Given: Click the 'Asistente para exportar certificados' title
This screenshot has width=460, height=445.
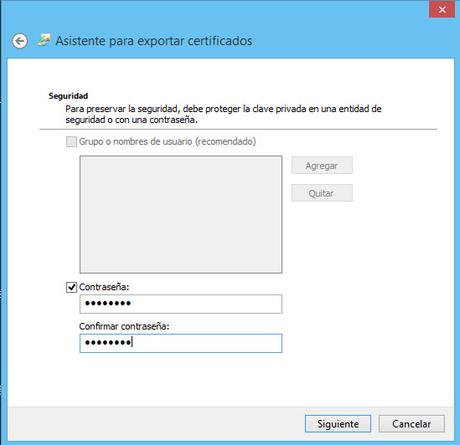Looking at the screenshot, I should (154, 41).
